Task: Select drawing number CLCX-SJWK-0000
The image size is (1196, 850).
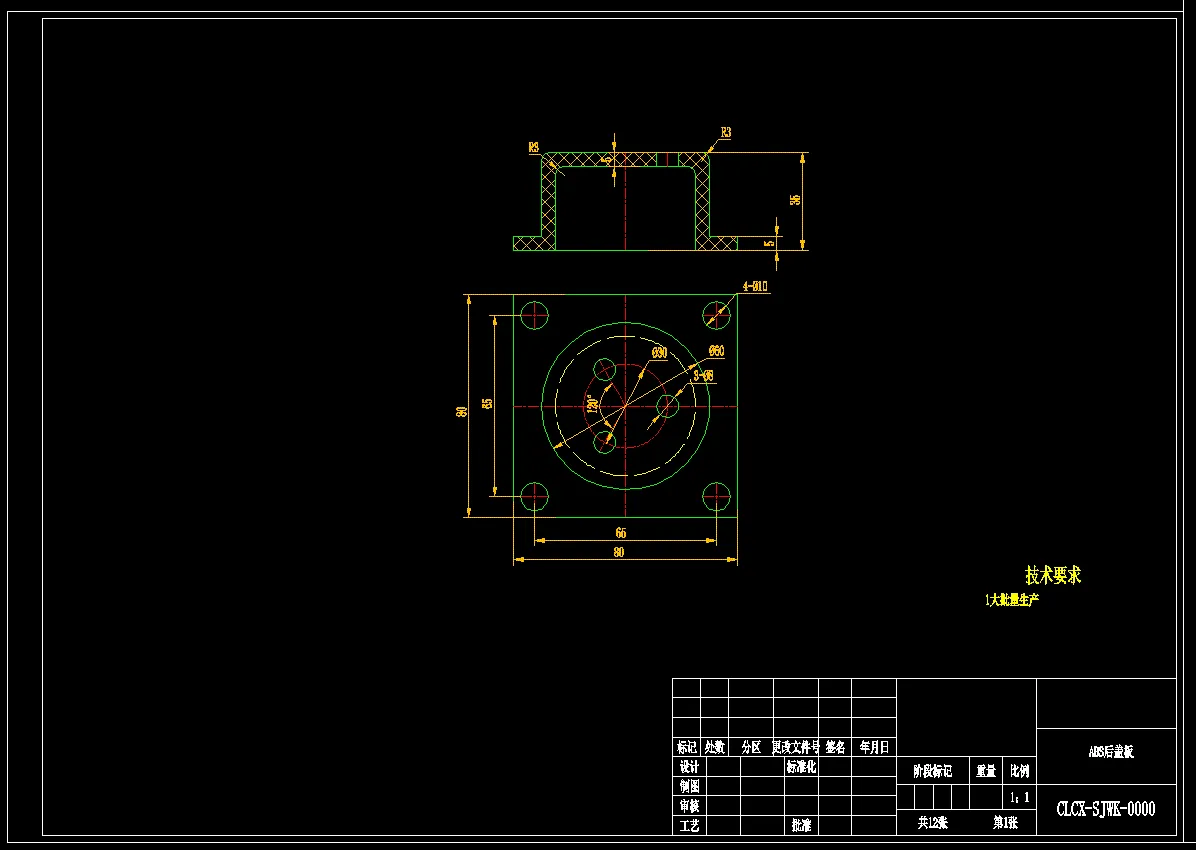Action: [x=1106, y=809]
